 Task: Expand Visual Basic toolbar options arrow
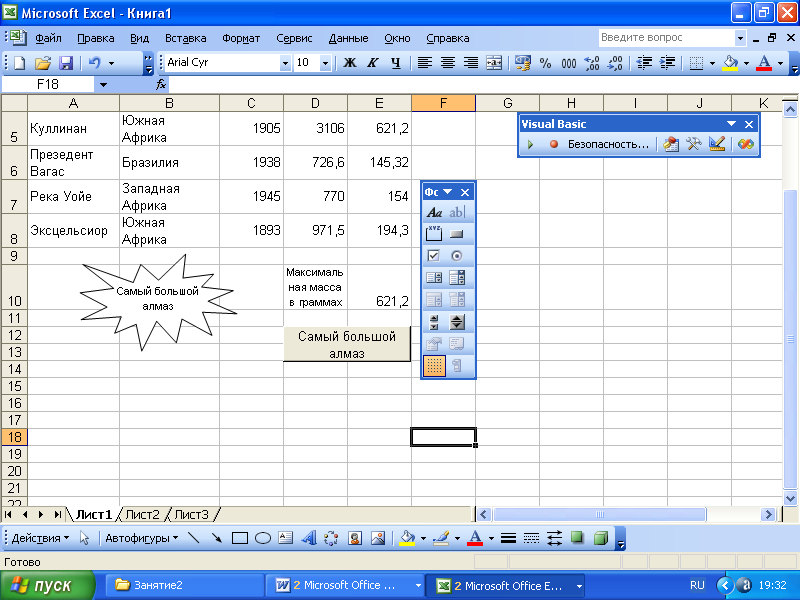tap(731, 124)
